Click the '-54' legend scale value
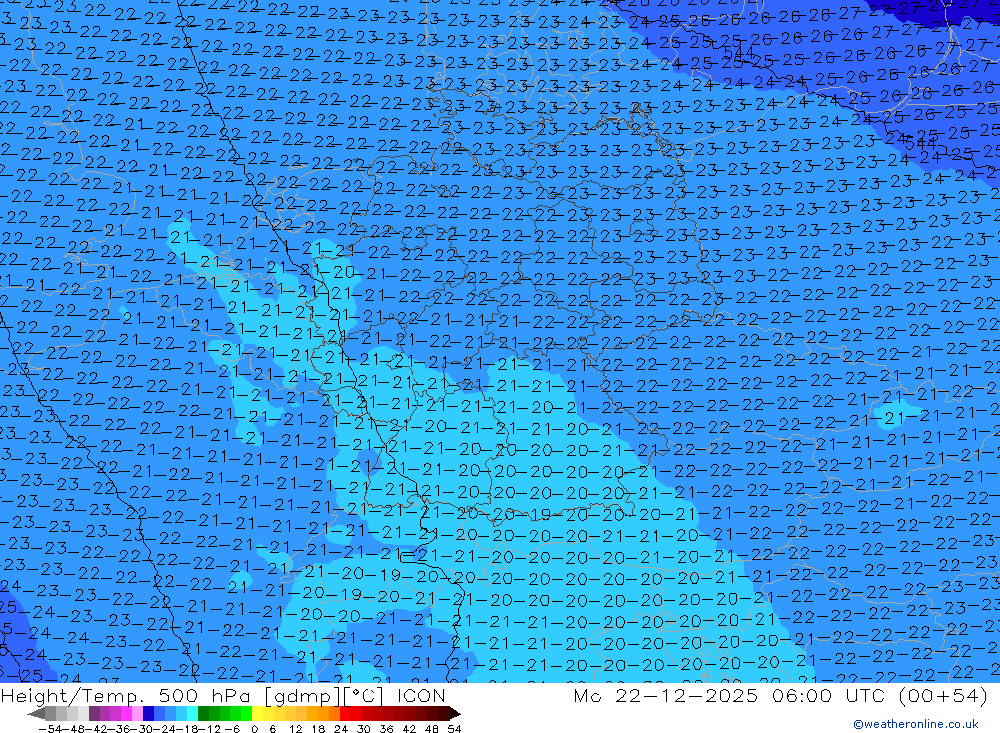1000x733 pixels. [x=50, y=729]
